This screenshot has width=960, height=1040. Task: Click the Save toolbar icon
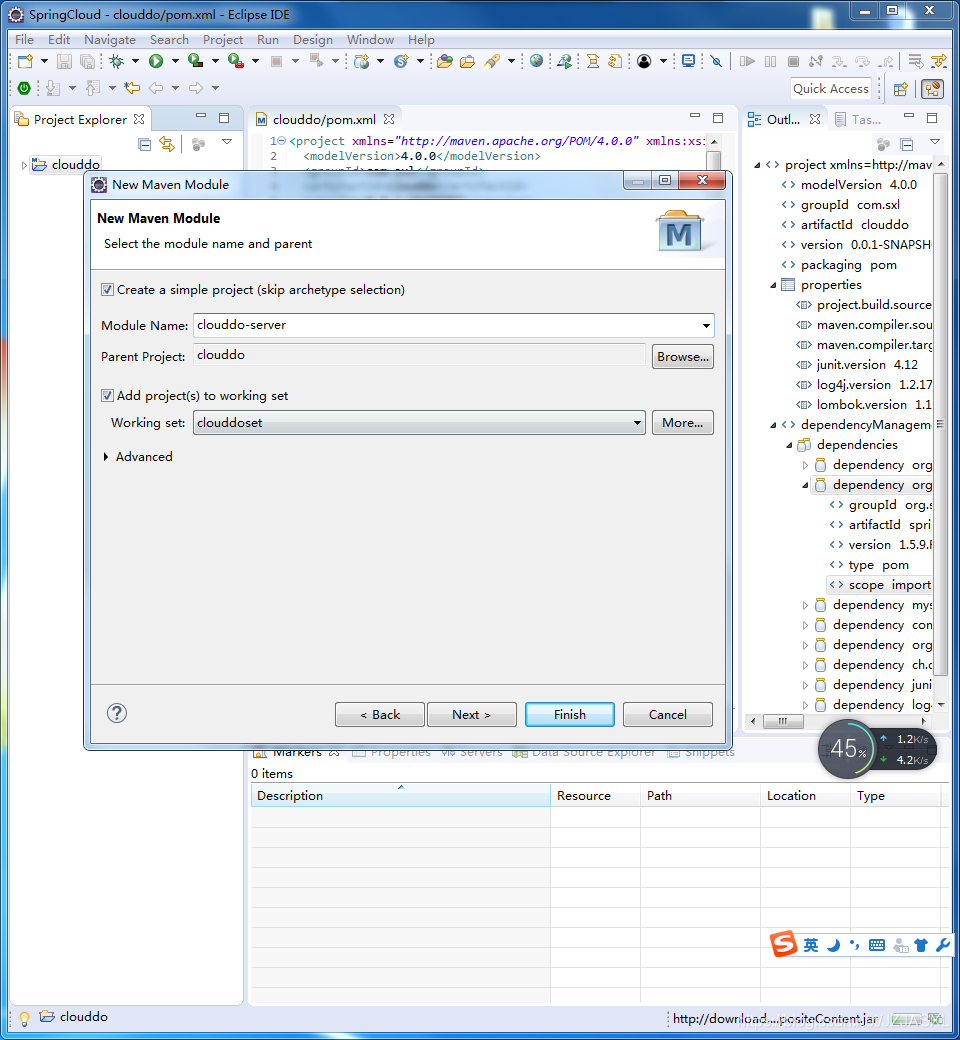(64, 62)
